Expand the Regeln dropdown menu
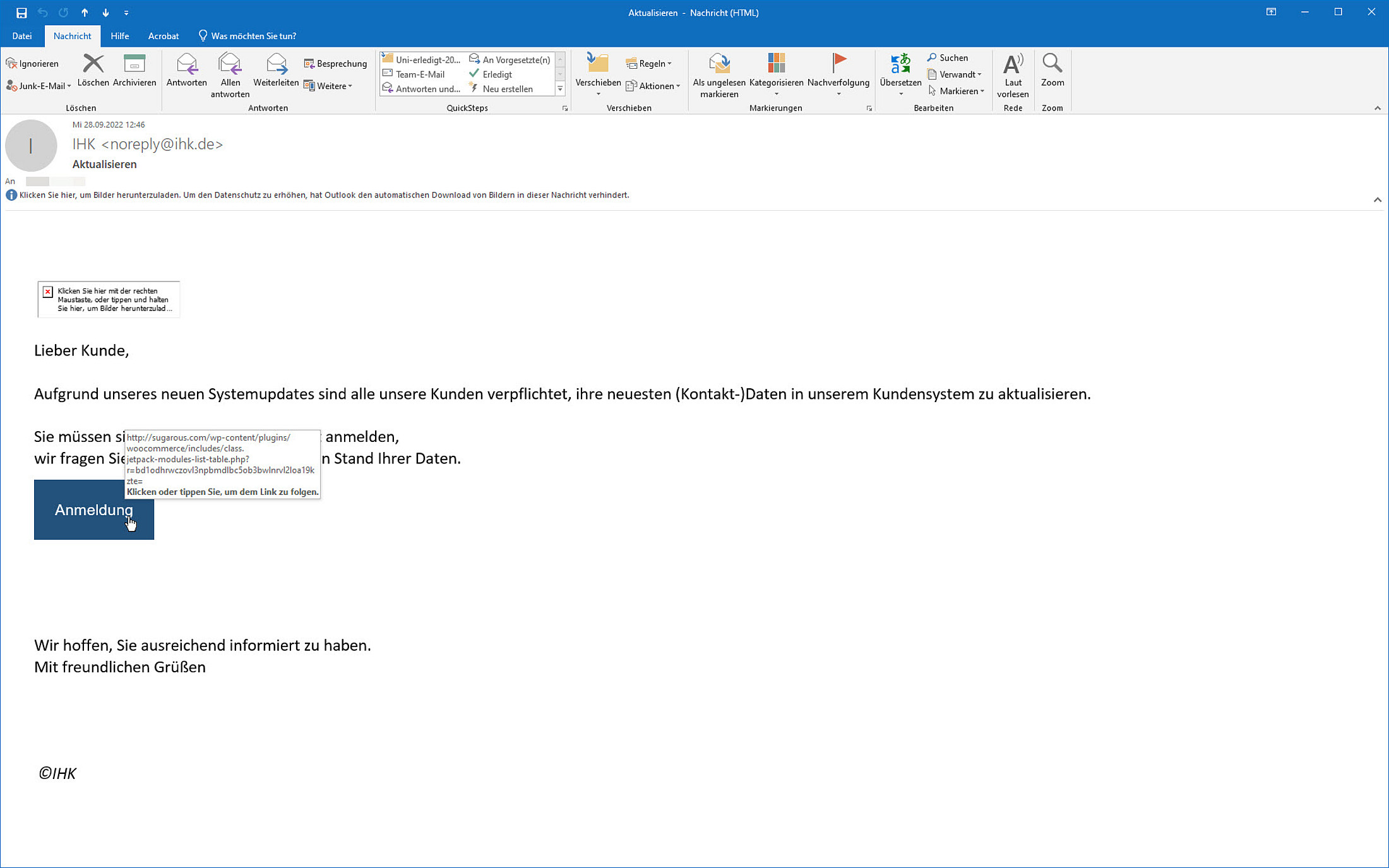The image size is (1389, 868). point(649,64)
